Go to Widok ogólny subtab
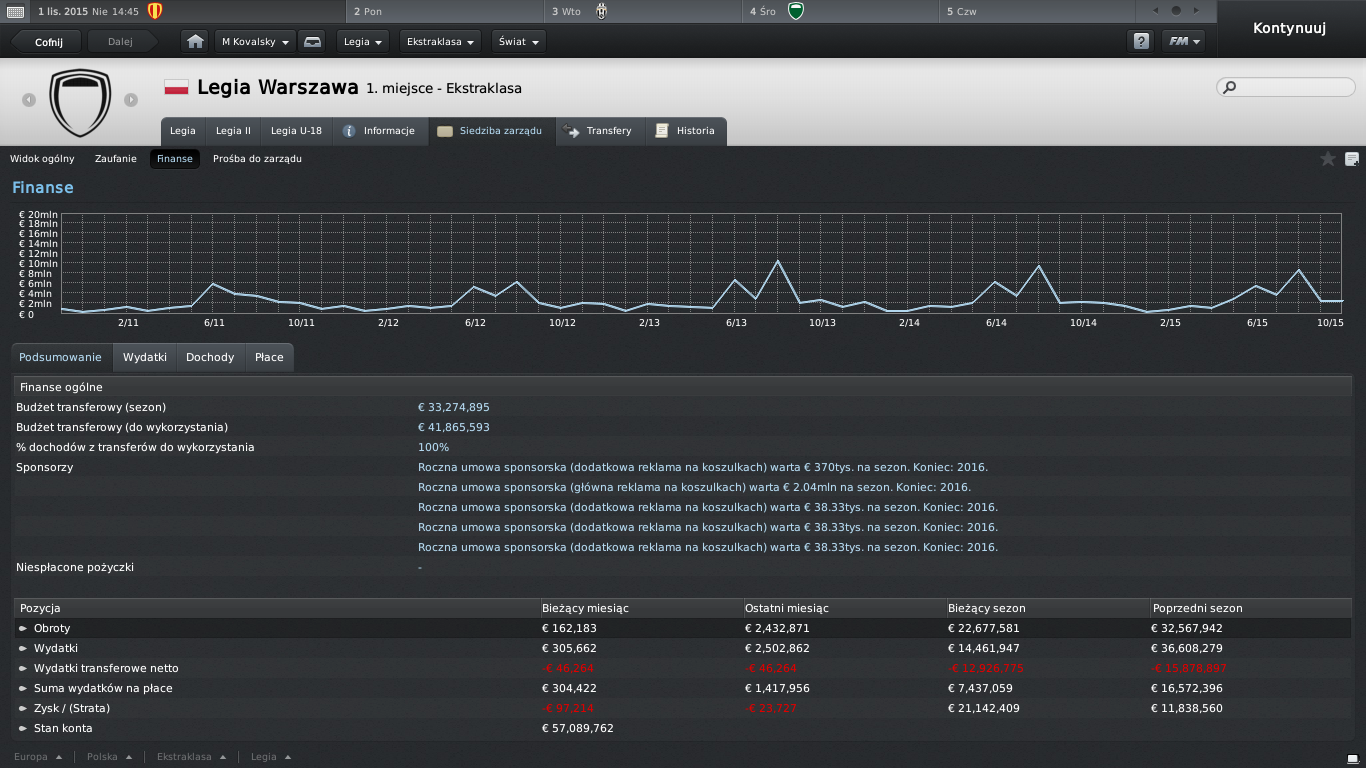 pos(42,159)
